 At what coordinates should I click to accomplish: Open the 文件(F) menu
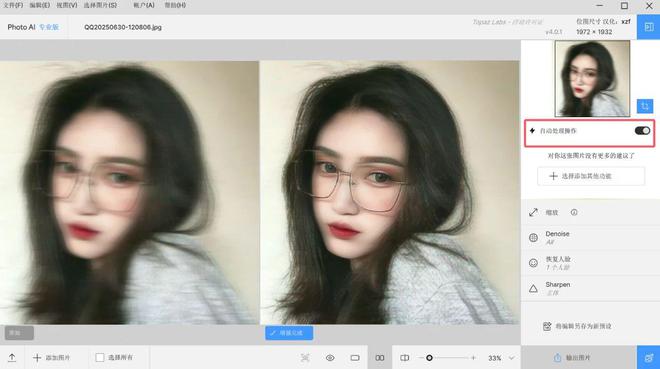click(x=13, y=5)
